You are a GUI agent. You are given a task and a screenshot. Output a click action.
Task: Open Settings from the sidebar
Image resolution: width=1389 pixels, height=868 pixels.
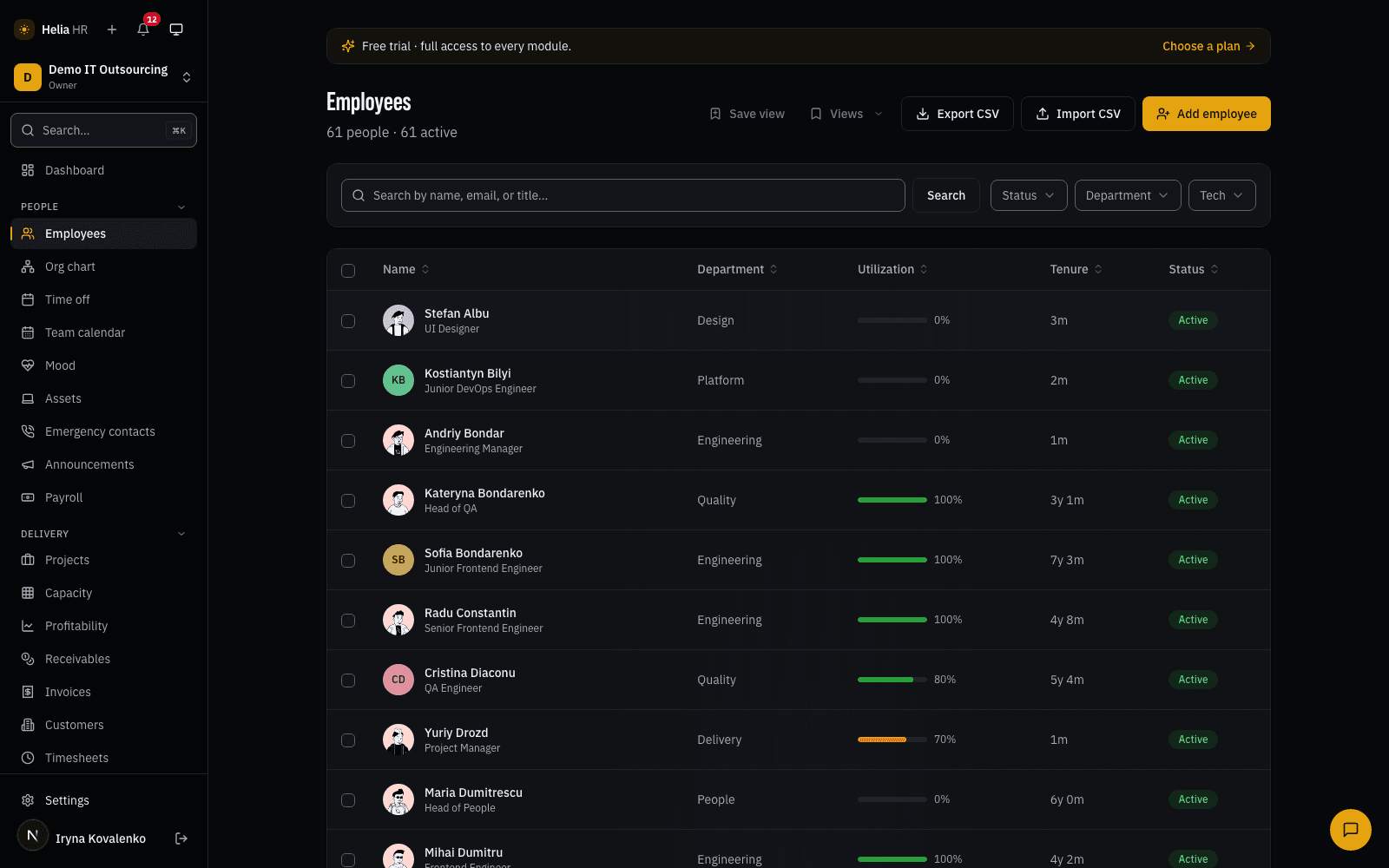103,800
